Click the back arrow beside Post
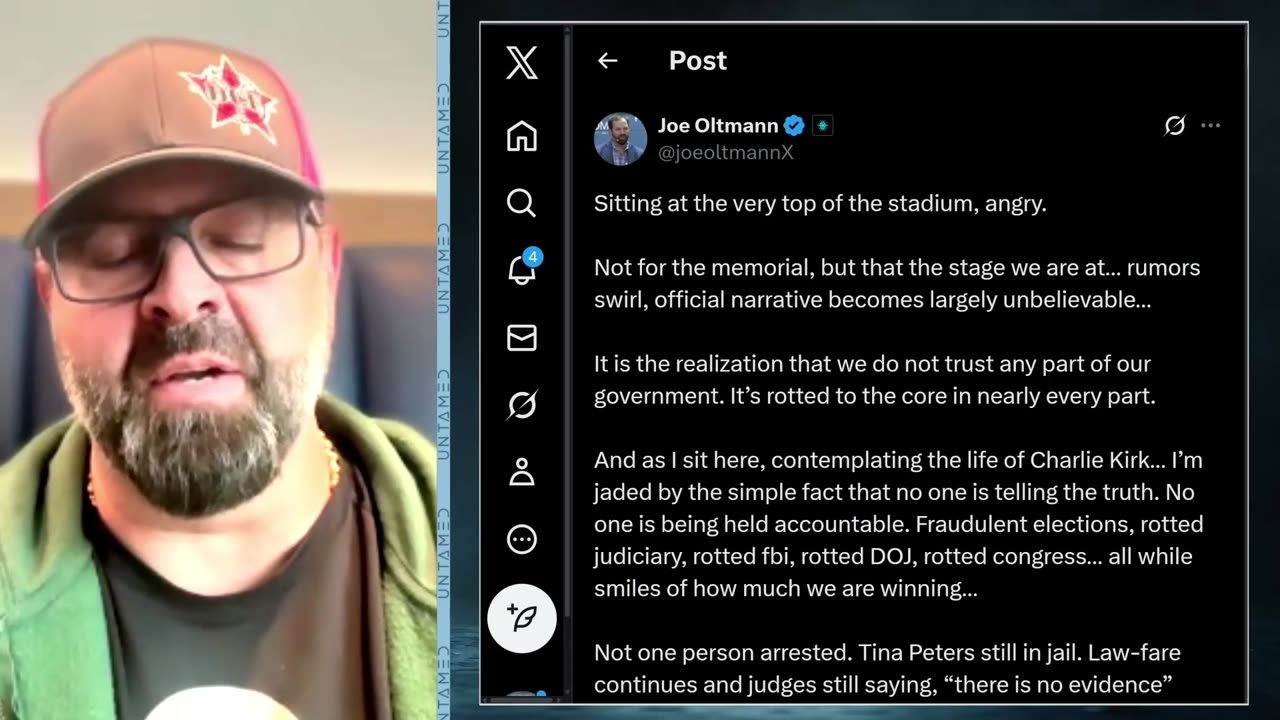Image resolution: width=1280 pixels, height=720 pixels. (607, 61)
